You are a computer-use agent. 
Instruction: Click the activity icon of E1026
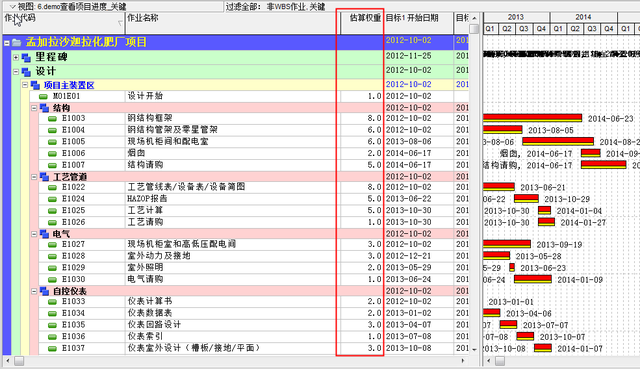click(x=52, y=223)
